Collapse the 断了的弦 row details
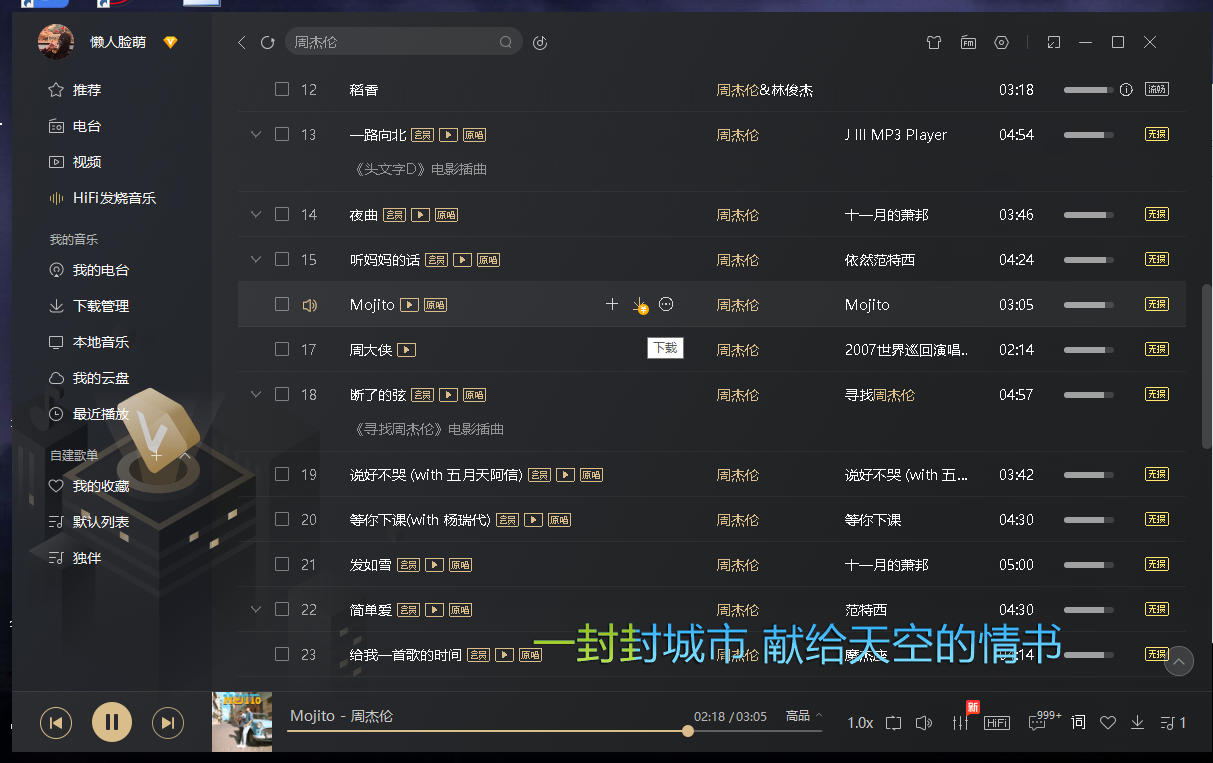Viewport: 1213px width, 763px height. [255, 394]
